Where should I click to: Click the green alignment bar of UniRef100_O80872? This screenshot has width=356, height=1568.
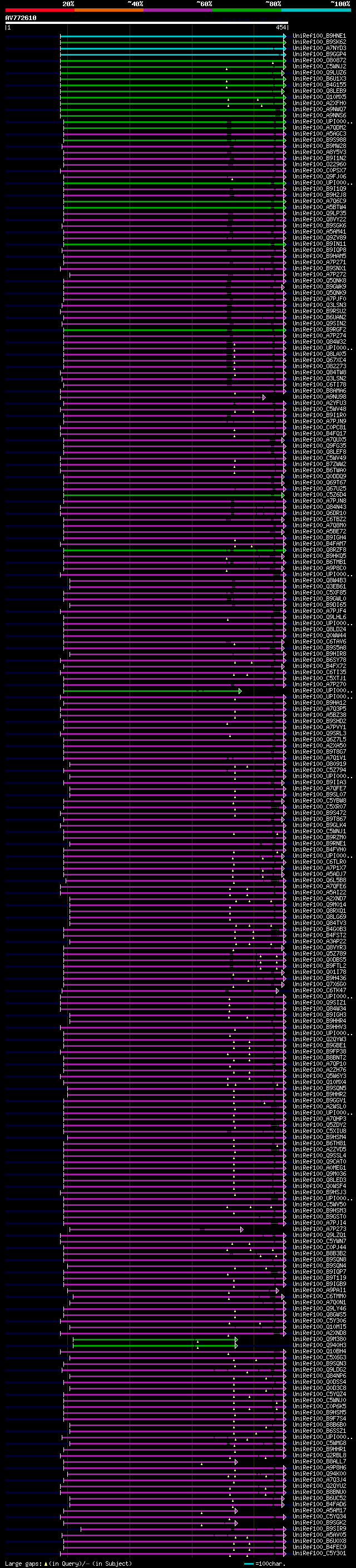point(173,61)
